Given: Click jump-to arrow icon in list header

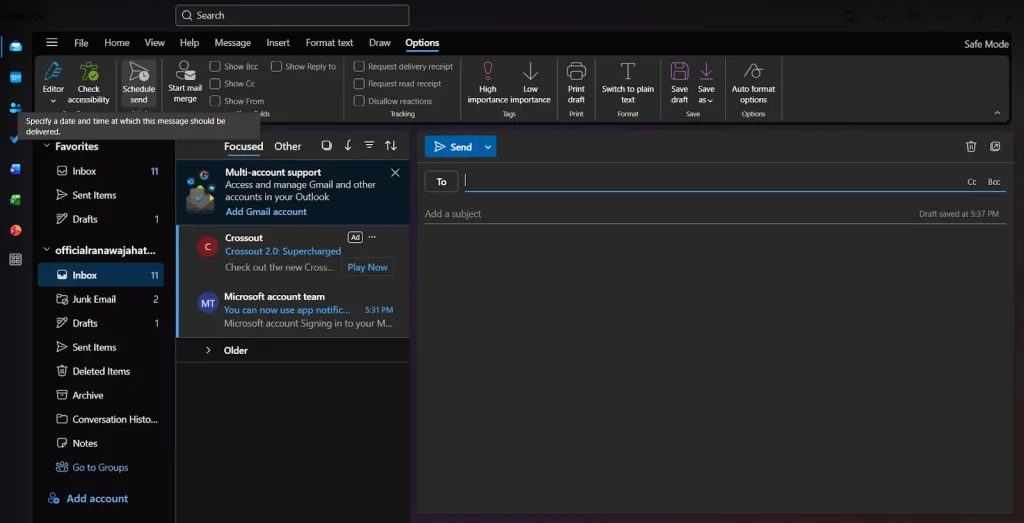Looking at the screenshot, I should [348, 146].
